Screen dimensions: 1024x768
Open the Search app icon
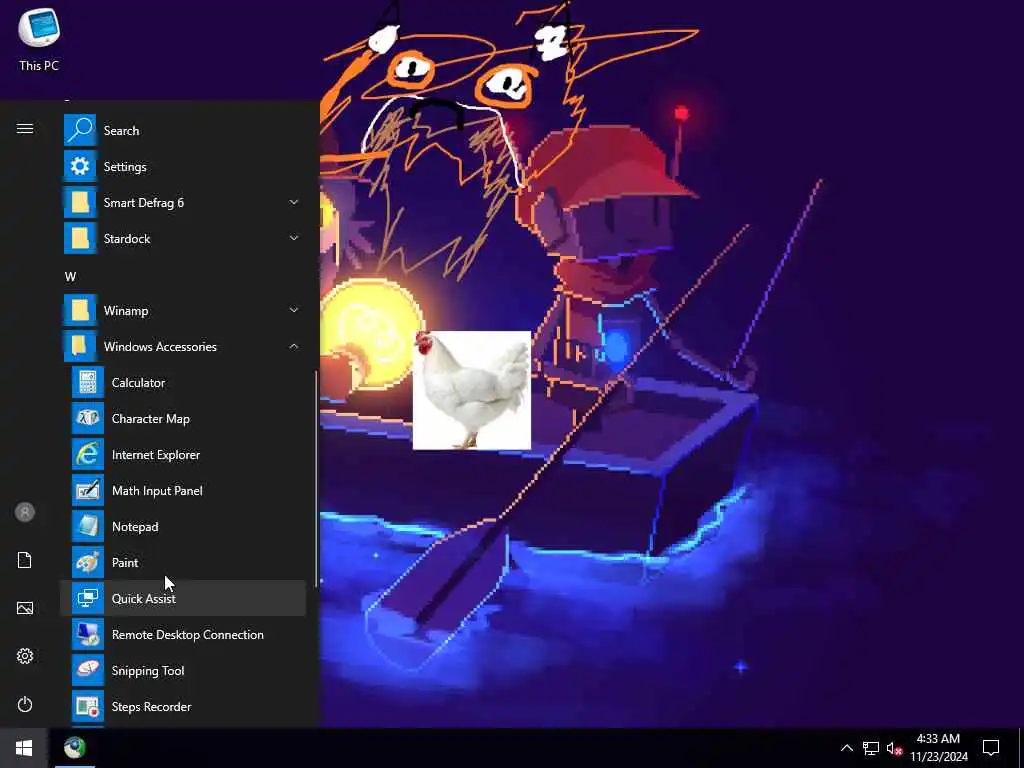[x=80, y=131]
